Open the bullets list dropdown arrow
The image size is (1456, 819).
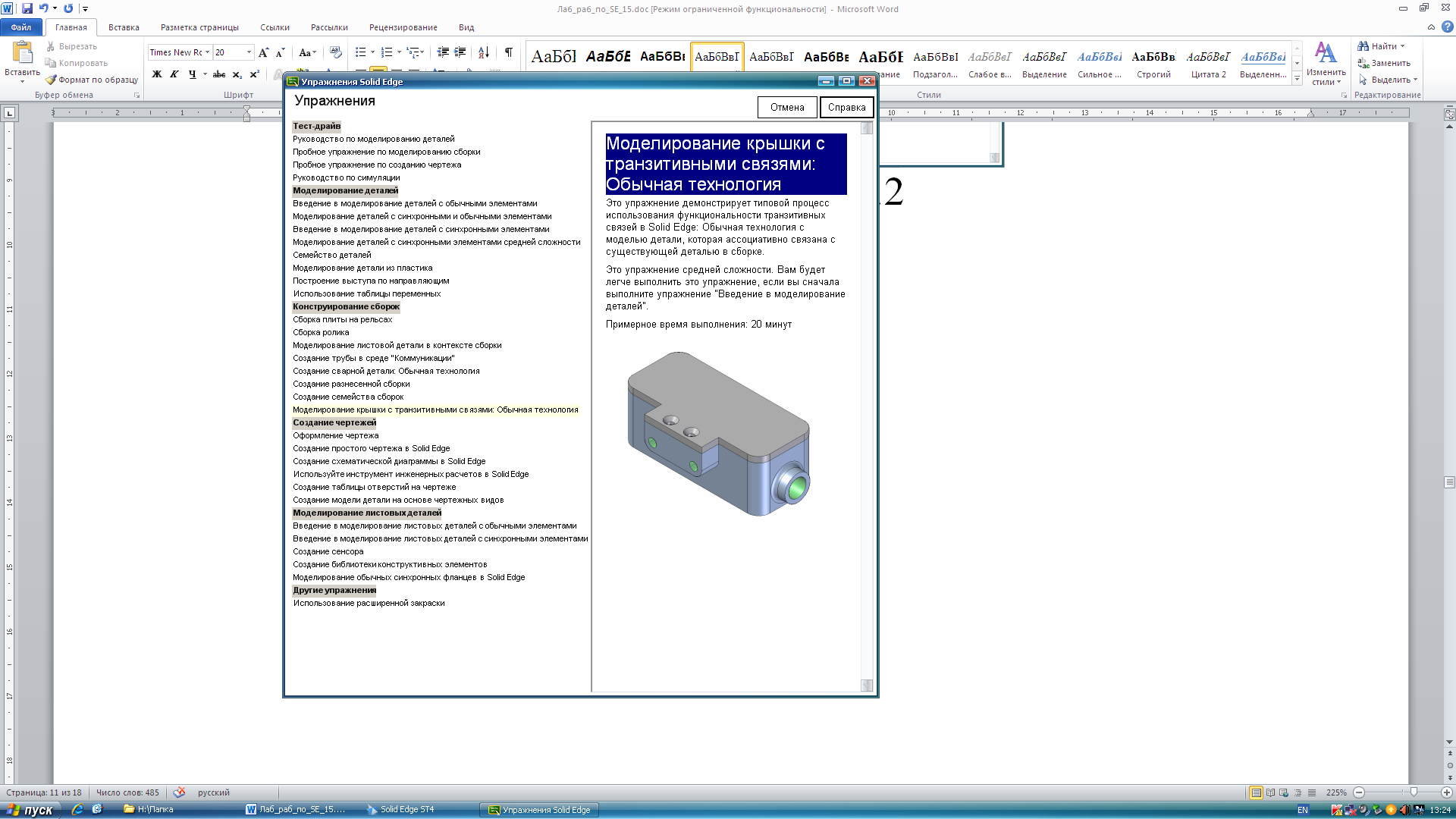pyautogui.click(x=372, y=52)
